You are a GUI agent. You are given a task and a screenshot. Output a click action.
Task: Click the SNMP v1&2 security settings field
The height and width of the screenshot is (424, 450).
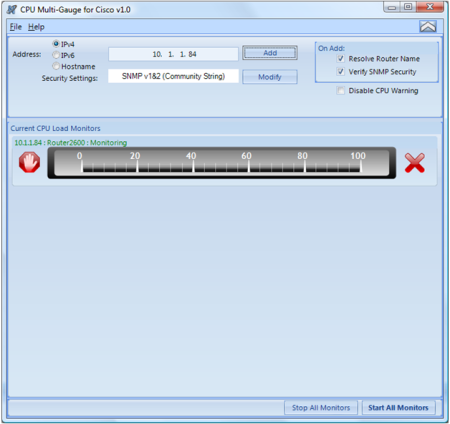tap(173, 76)
